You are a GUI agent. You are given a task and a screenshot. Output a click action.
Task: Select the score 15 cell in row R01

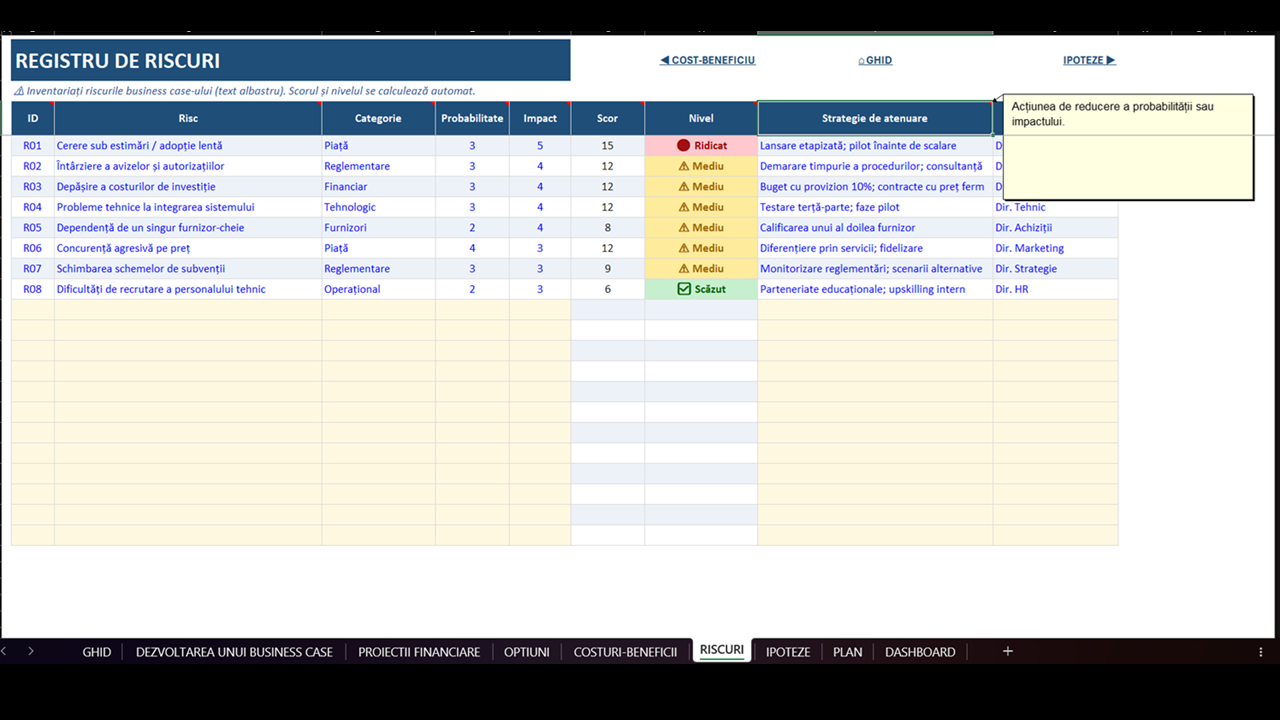[x=607, y=146]
